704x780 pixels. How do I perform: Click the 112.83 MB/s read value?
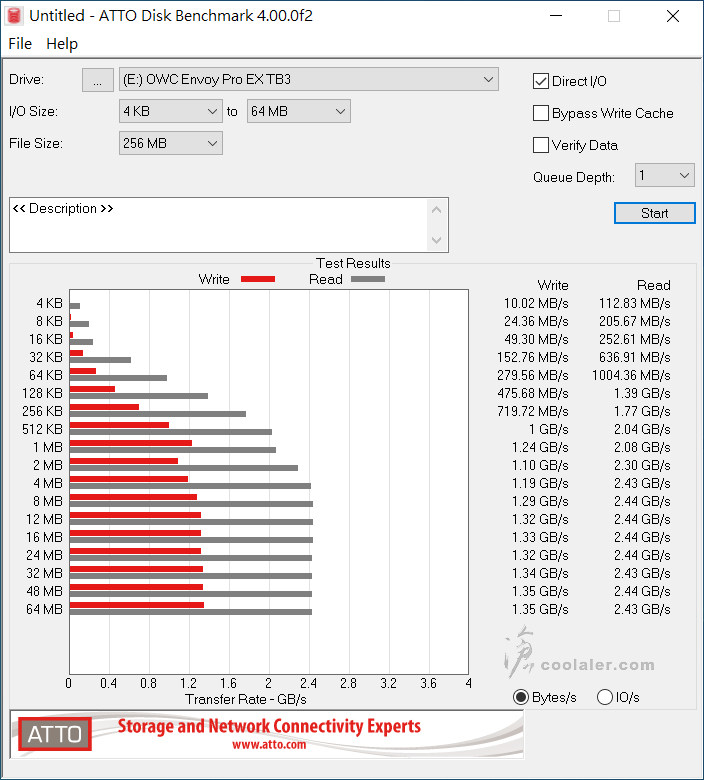point(634,303)
